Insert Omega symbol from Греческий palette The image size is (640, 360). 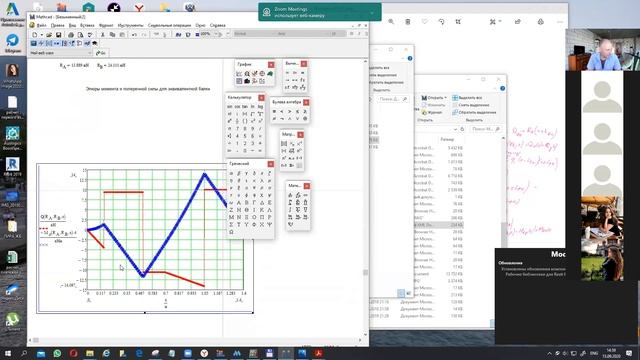tap(231, 232)
